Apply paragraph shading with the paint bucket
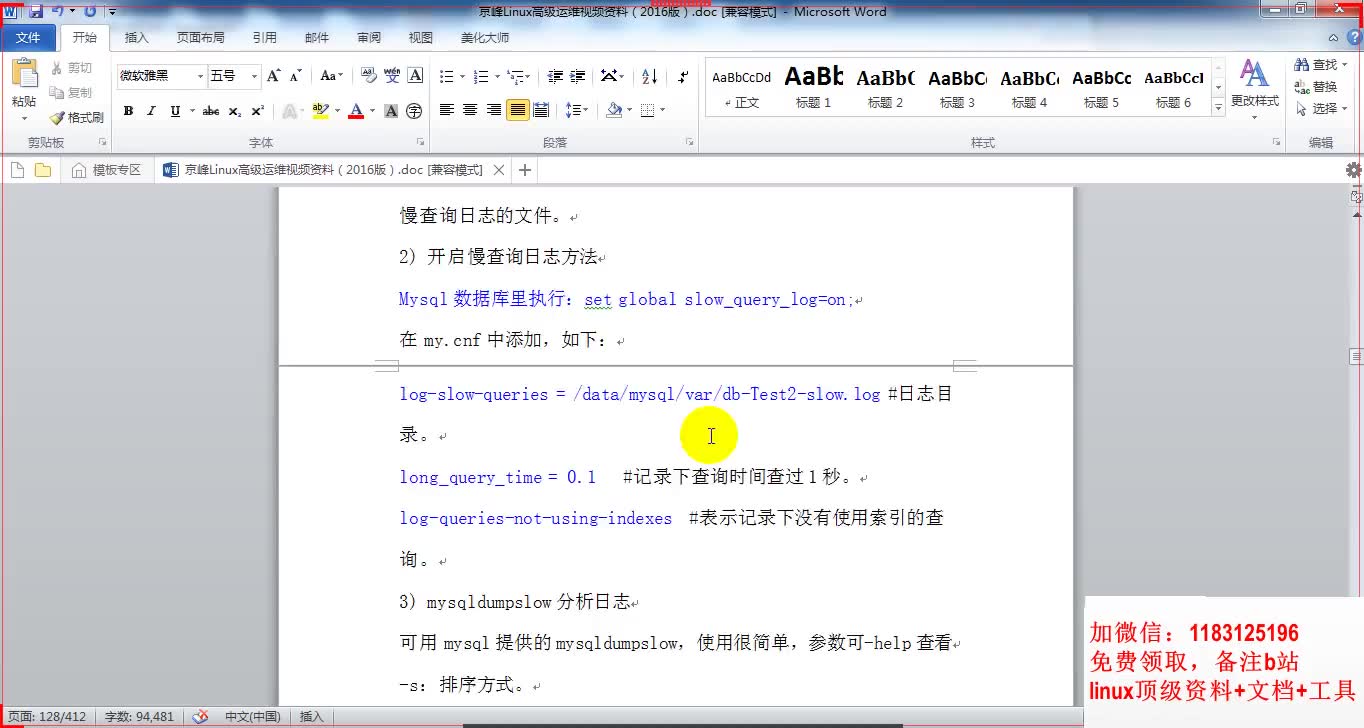This screenshot has width=1364, height=728. (x=614, y=110)
